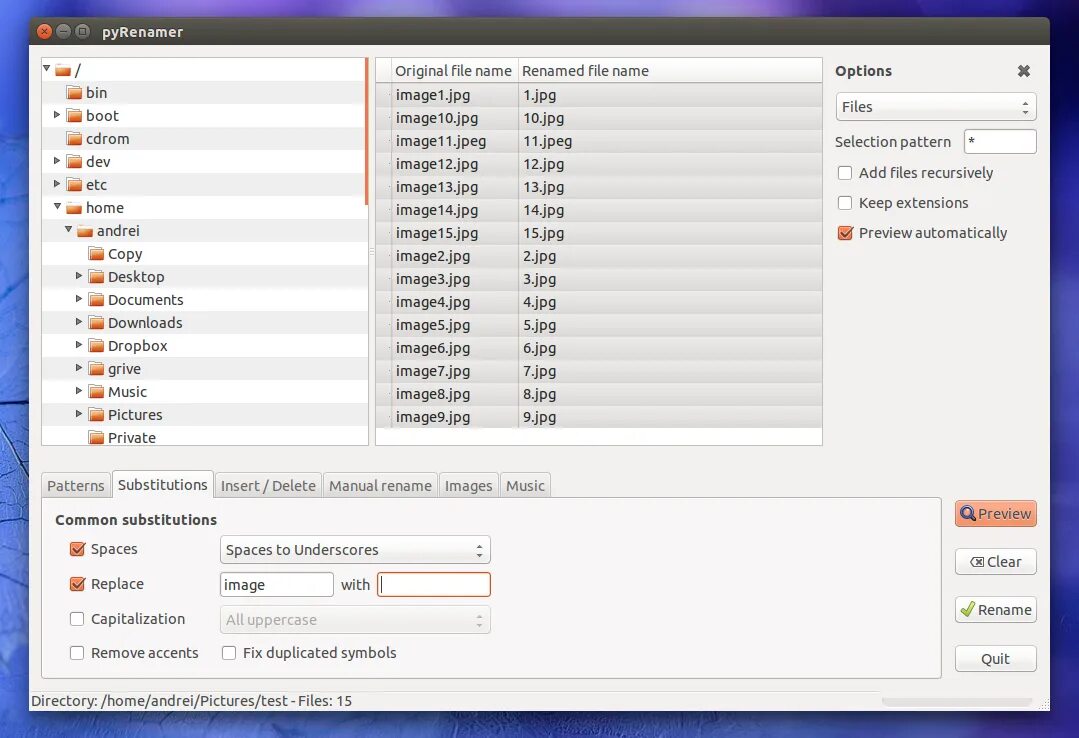Click the Replace 'image' text field
The image size is (1079, 738).
277,584
